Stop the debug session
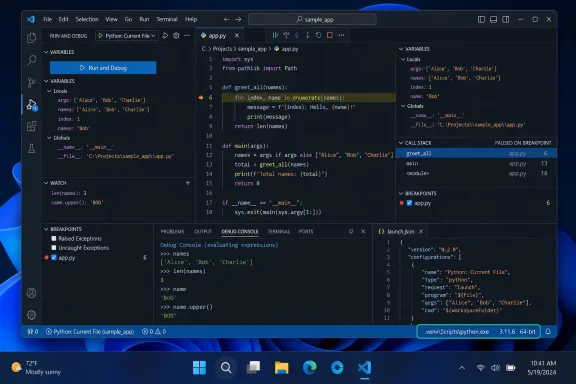 [330, 35]
